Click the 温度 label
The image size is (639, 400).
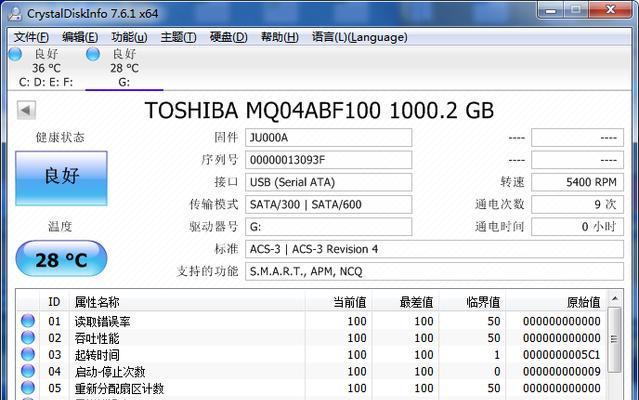click(x=60, y=226)
